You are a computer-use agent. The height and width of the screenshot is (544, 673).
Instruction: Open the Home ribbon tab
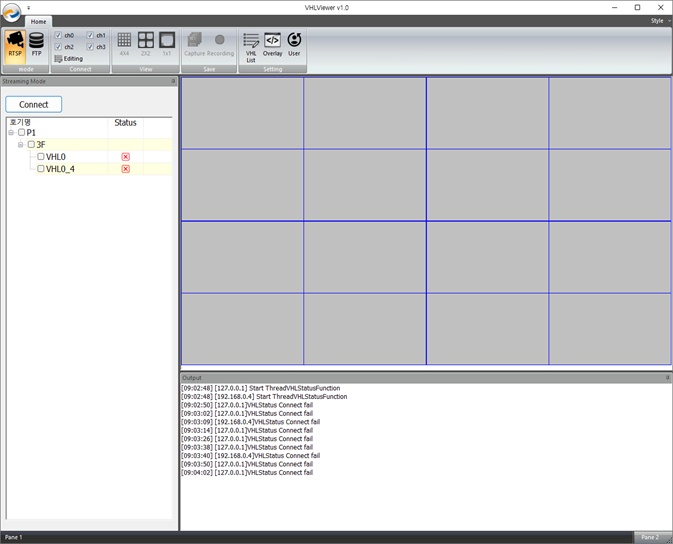[38, 21]
